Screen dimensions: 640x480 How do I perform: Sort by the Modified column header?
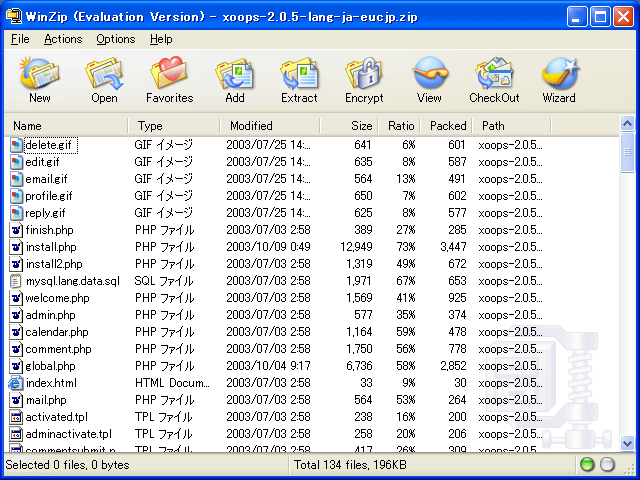point(270,126)
